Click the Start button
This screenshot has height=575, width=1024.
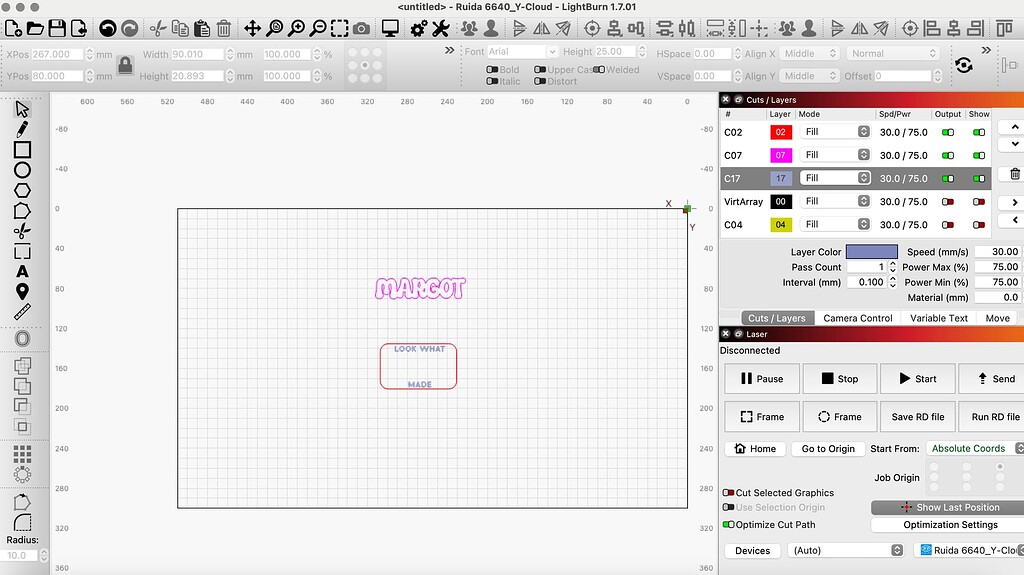[917, 379]
